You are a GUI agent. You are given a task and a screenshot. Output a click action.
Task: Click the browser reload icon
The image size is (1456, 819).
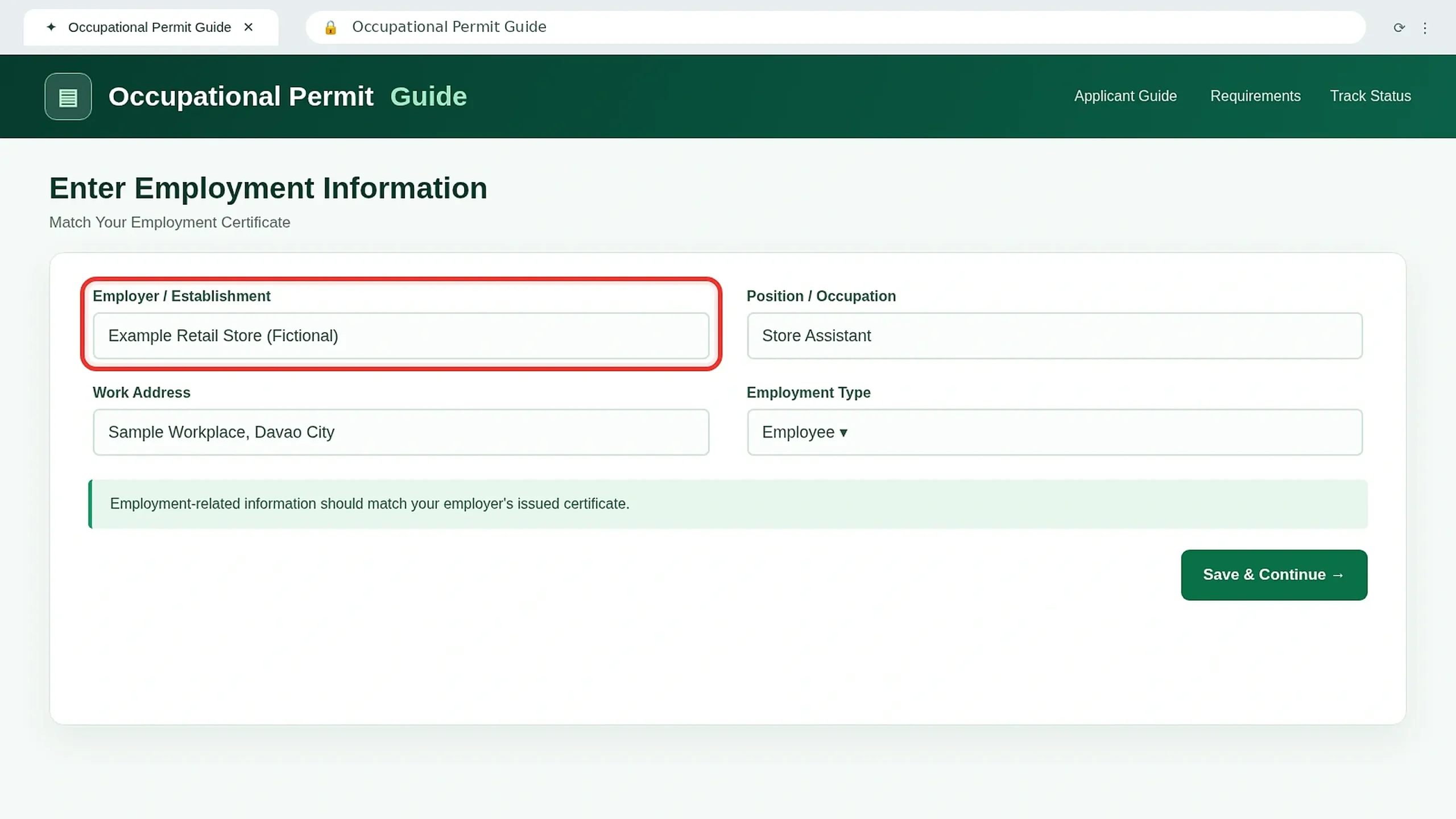click(1399, 27)
